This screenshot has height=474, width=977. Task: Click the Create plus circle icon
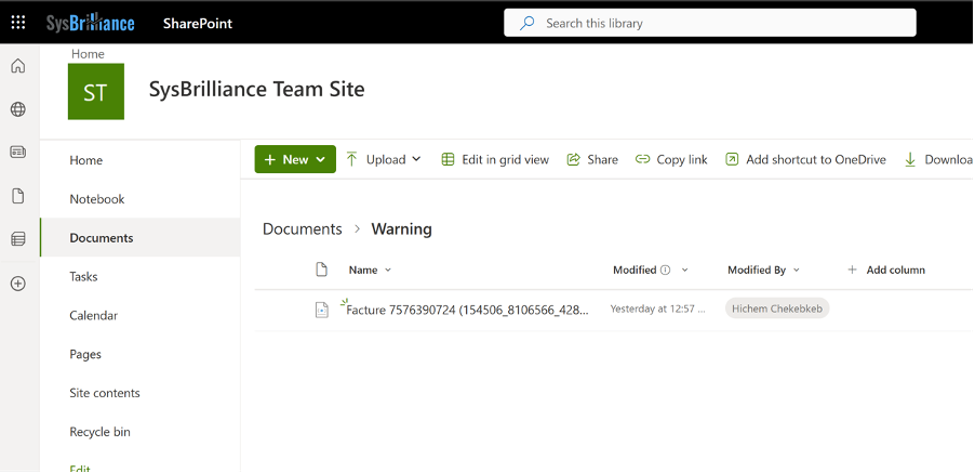19,284
